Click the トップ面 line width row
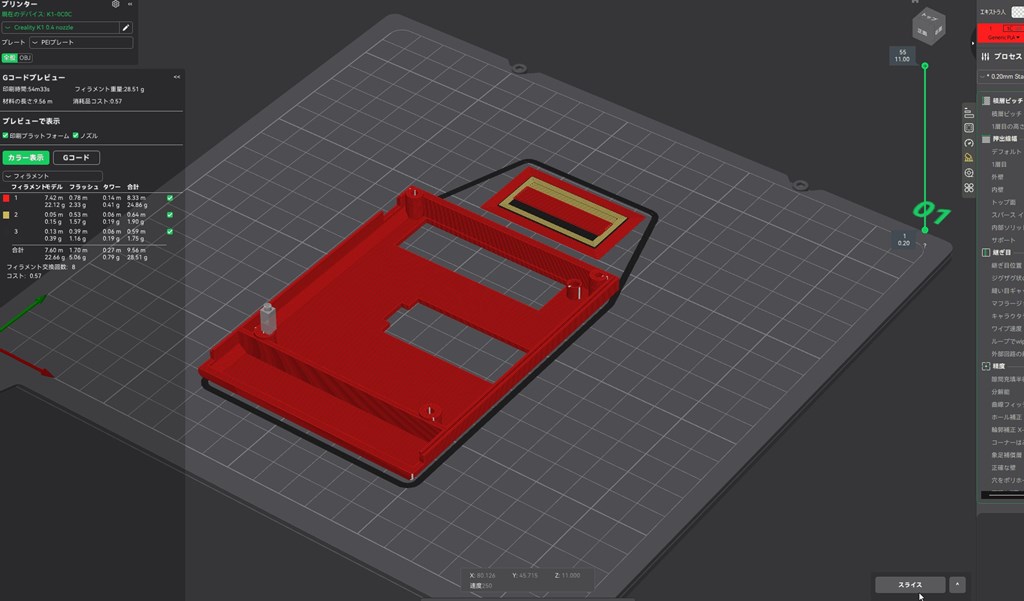 1006,203
